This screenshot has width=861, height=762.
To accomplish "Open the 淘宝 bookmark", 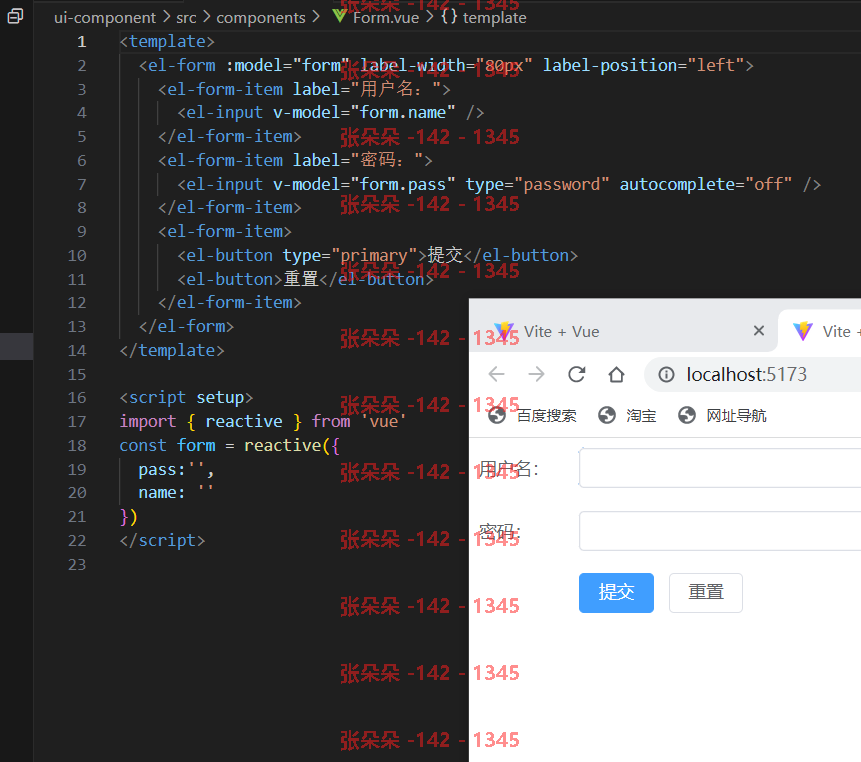I will point(627,416).
